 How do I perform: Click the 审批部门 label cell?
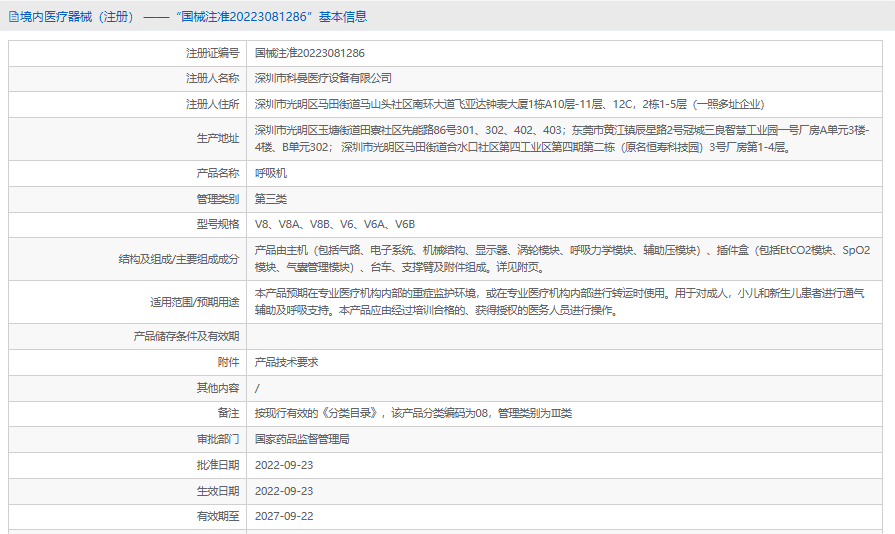click(x=127, y=439)
